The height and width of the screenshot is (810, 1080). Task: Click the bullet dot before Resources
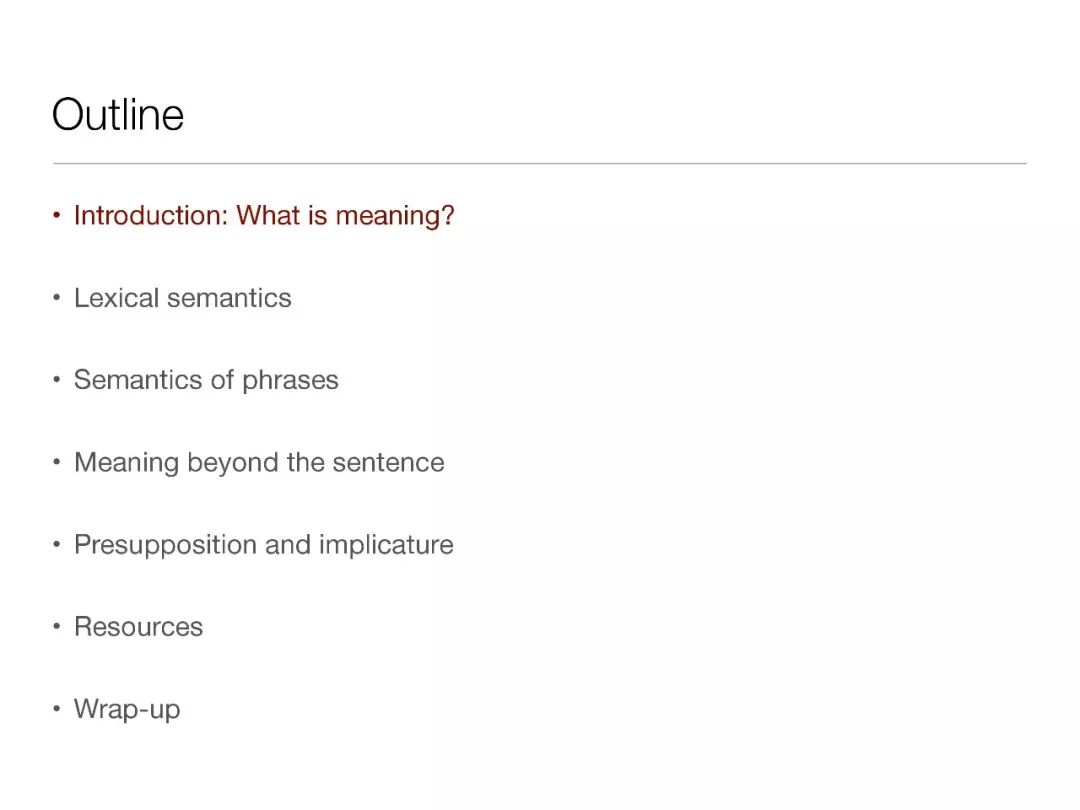(x=57, y=628)
